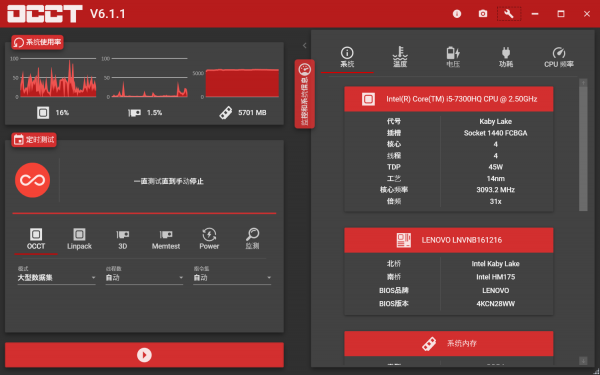
Task: Open the info icon in title bar
Action: [x=457, y=14]
